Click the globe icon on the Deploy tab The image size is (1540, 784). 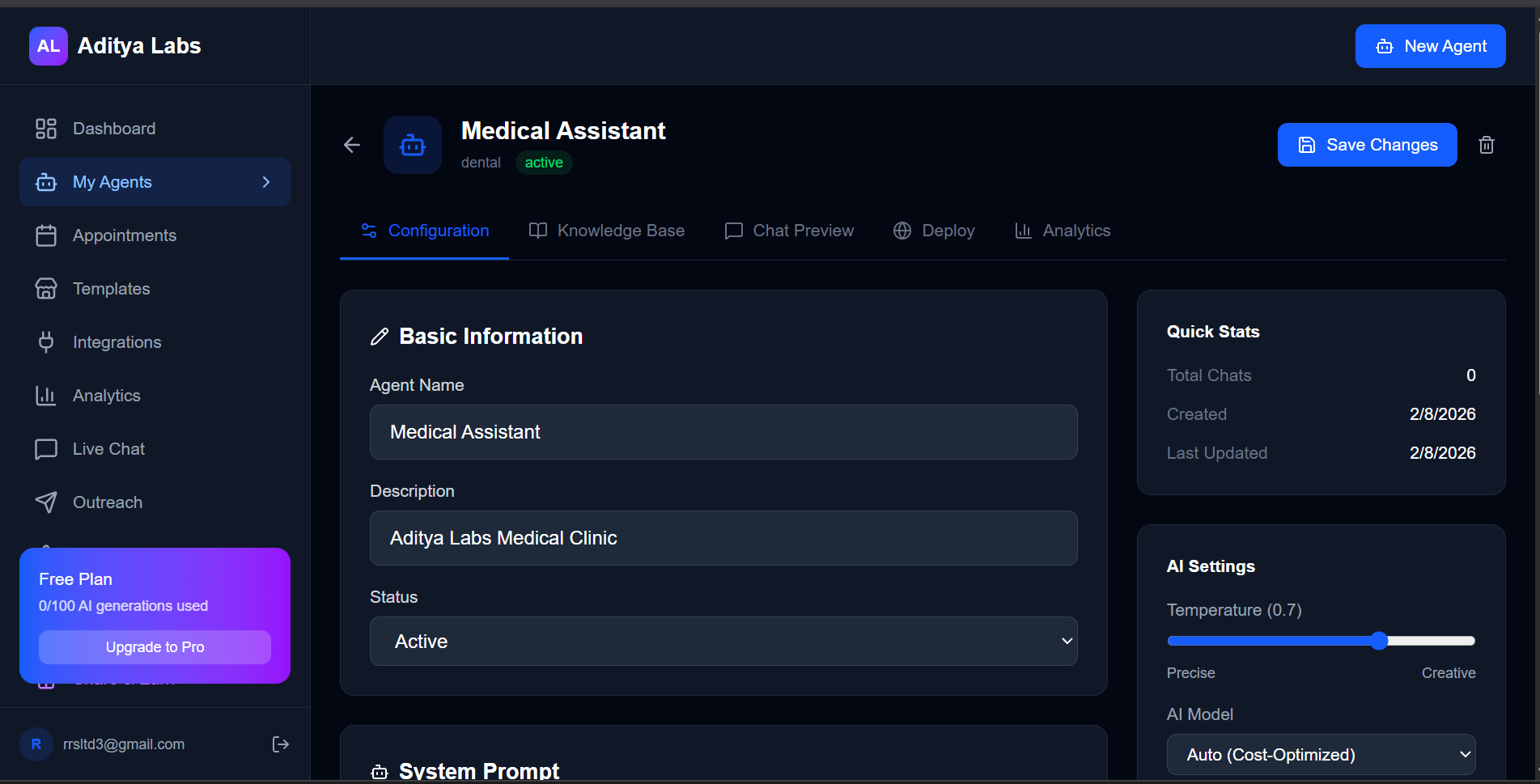[x=902, y=231]
